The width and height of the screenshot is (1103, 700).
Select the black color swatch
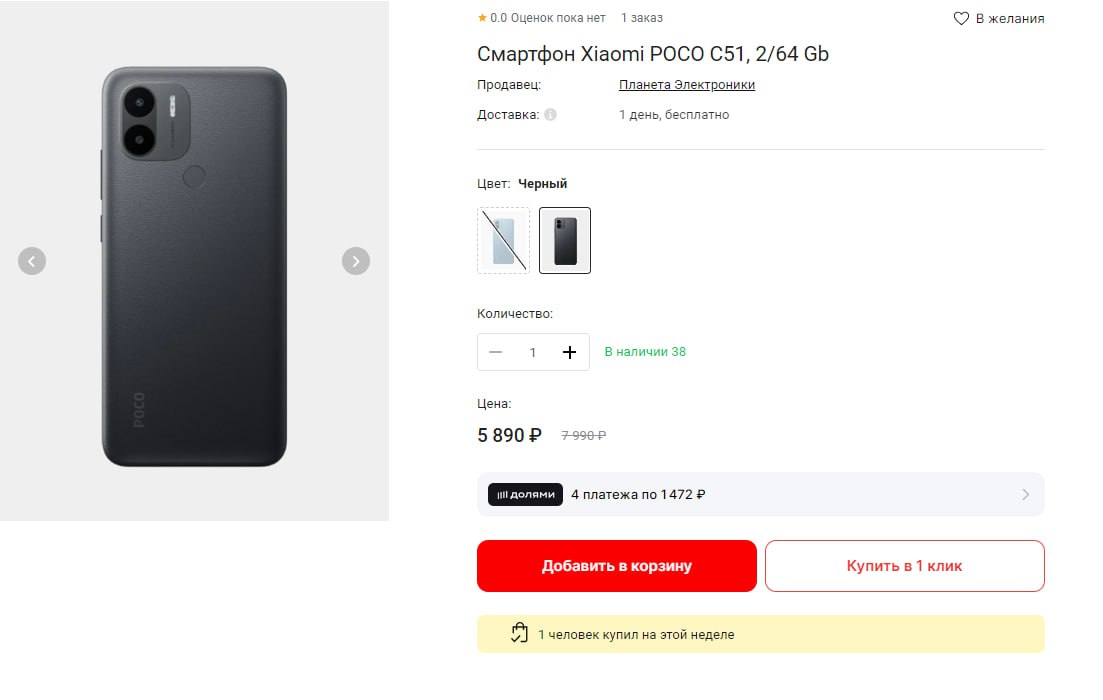point(565,240)
